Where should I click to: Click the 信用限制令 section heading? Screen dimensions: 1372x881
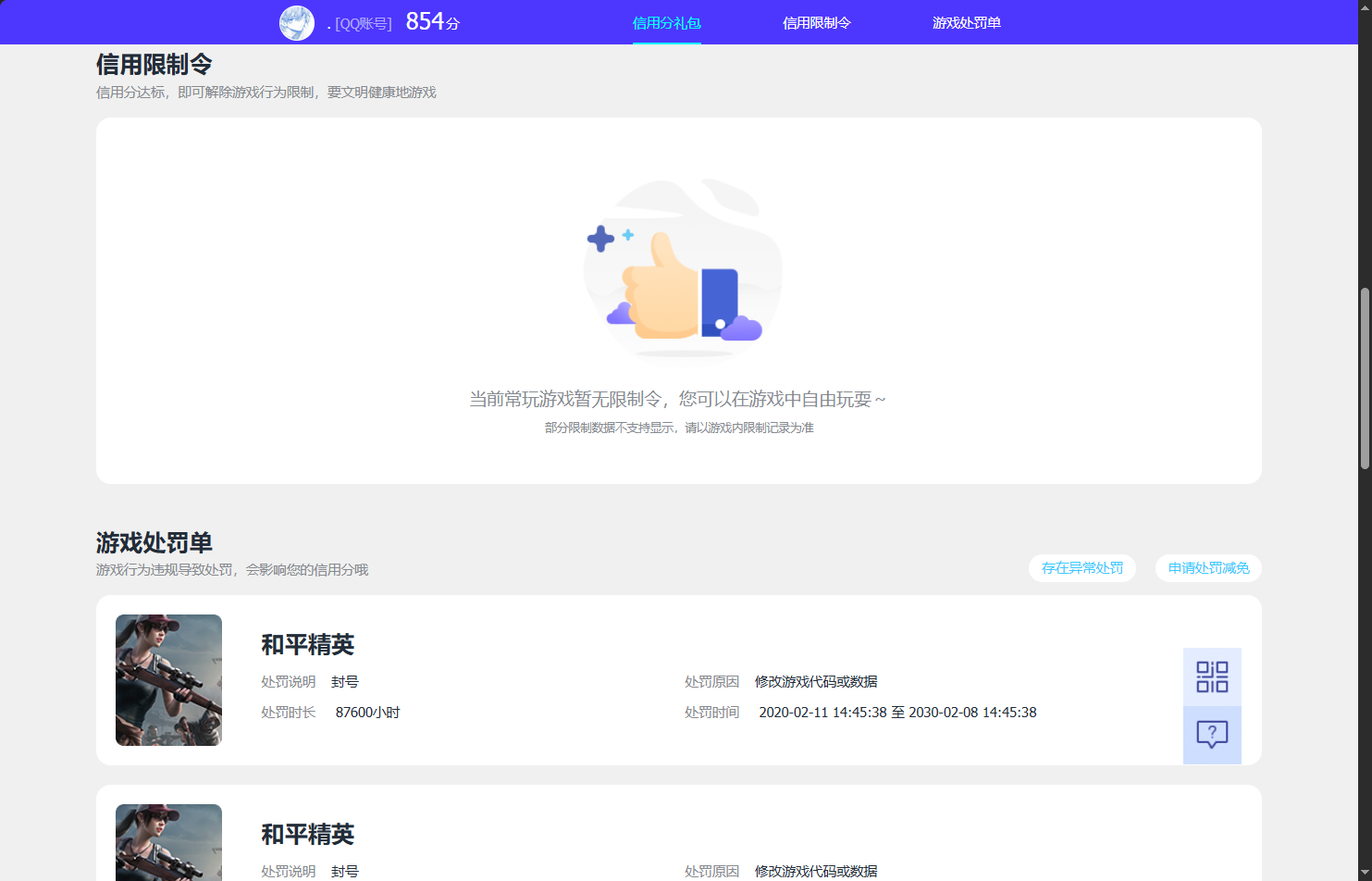(x=155, y=65)
